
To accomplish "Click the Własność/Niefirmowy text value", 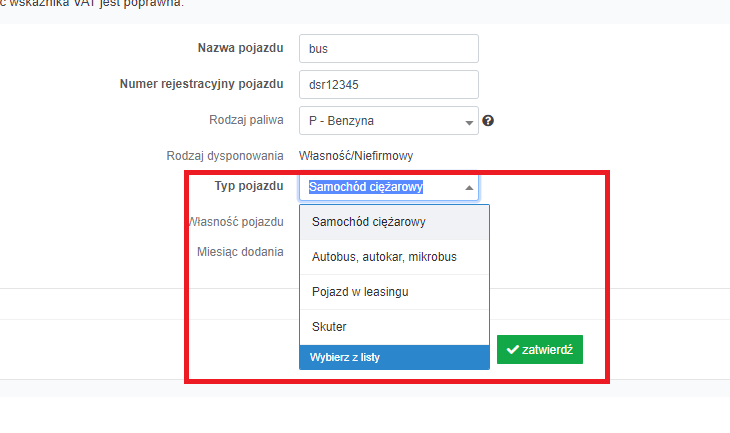I will [x=356, y=156].
